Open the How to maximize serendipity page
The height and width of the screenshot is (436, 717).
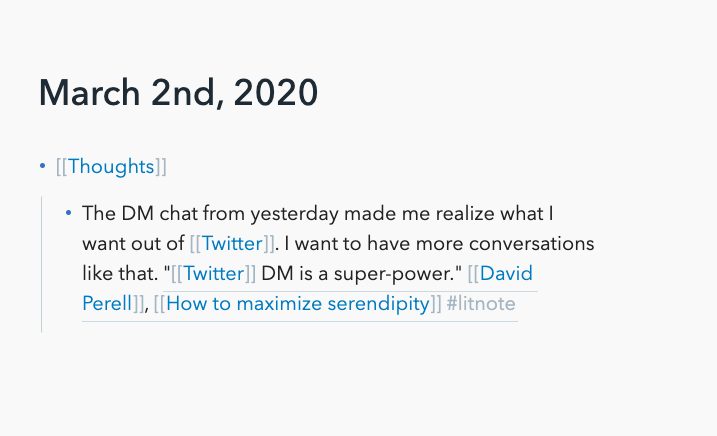(x=297, y=303)
